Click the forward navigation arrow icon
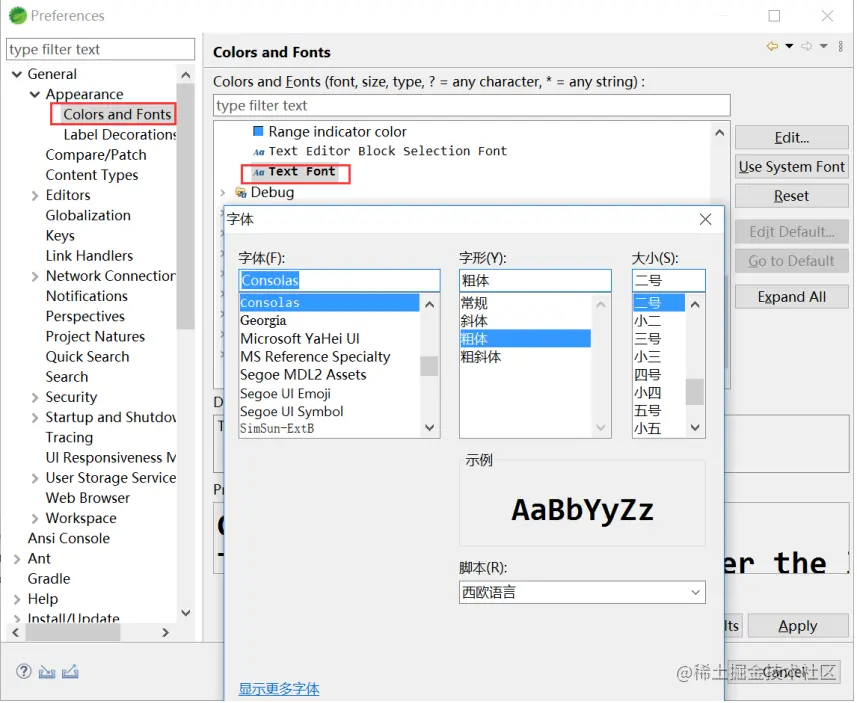 coord(808,46)
